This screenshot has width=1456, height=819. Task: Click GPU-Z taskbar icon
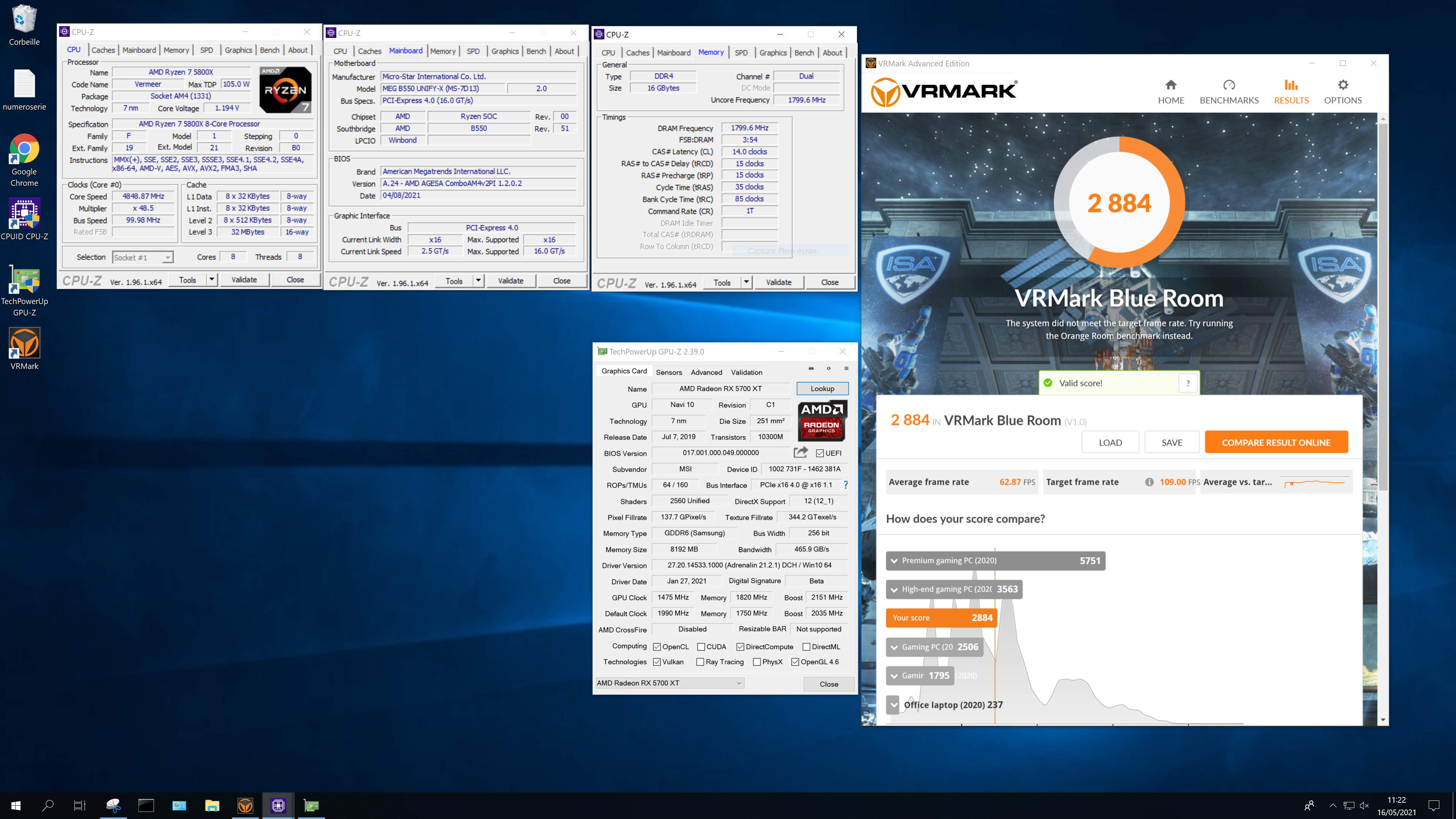coord(311,805)
